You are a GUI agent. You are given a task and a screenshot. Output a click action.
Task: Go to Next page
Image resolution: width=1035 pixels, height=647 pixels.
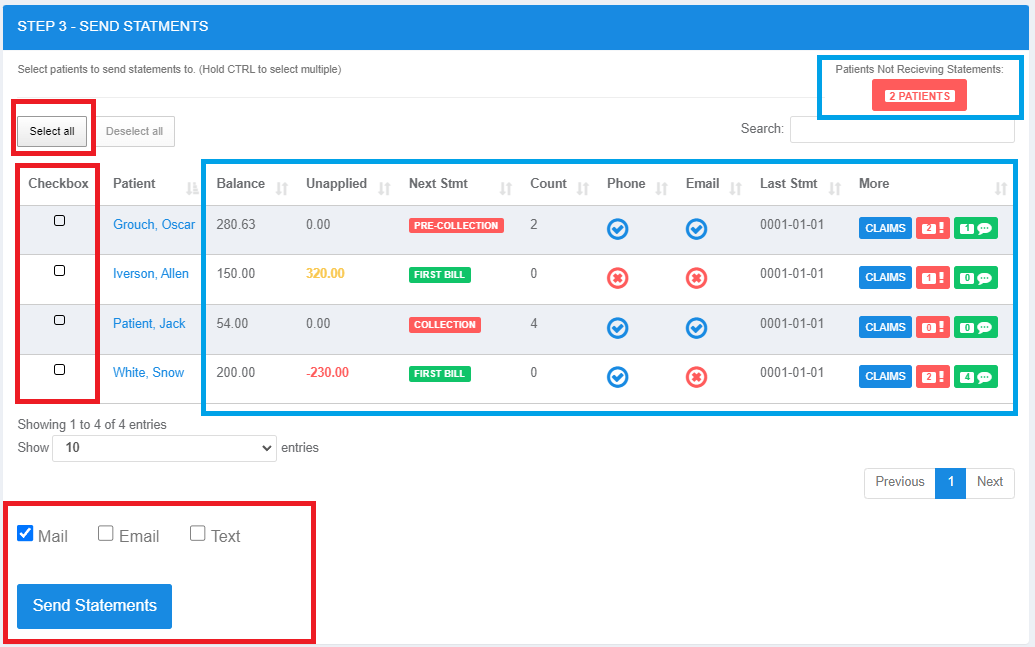coord(990,482)
